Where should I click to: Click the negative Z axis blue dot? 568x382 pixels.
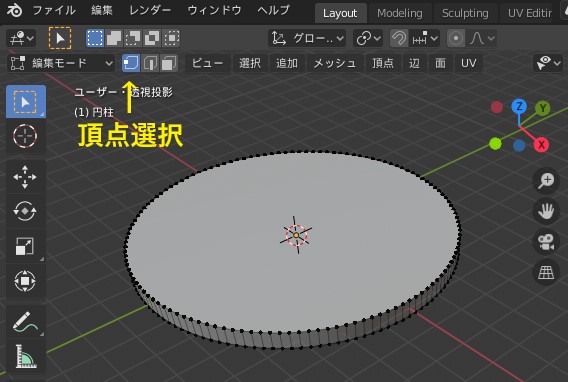(519, 145)
